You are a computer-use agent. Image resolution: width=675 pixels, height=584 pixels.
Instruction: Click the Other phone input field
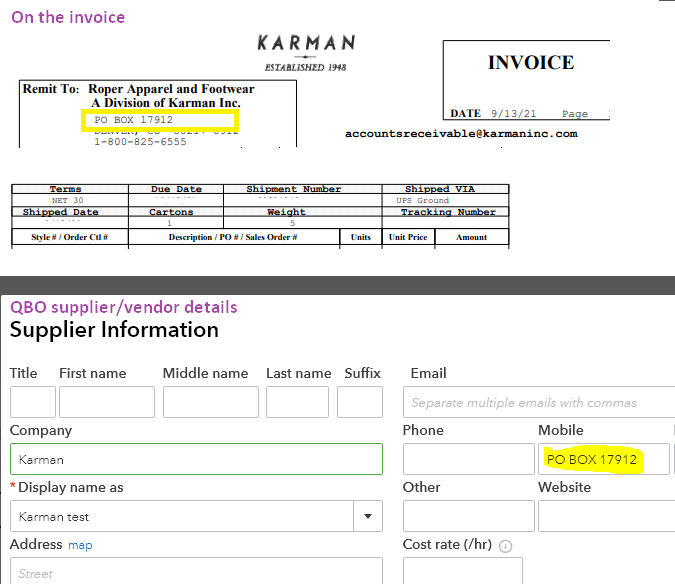[x=469, y=516]
